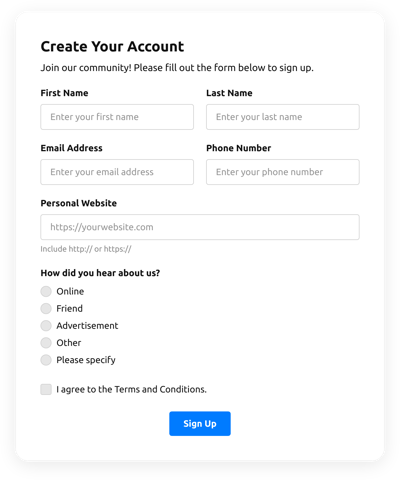Click the Email Address label
This screenshot has width=400, height=480.
click(x=71, y=148)
